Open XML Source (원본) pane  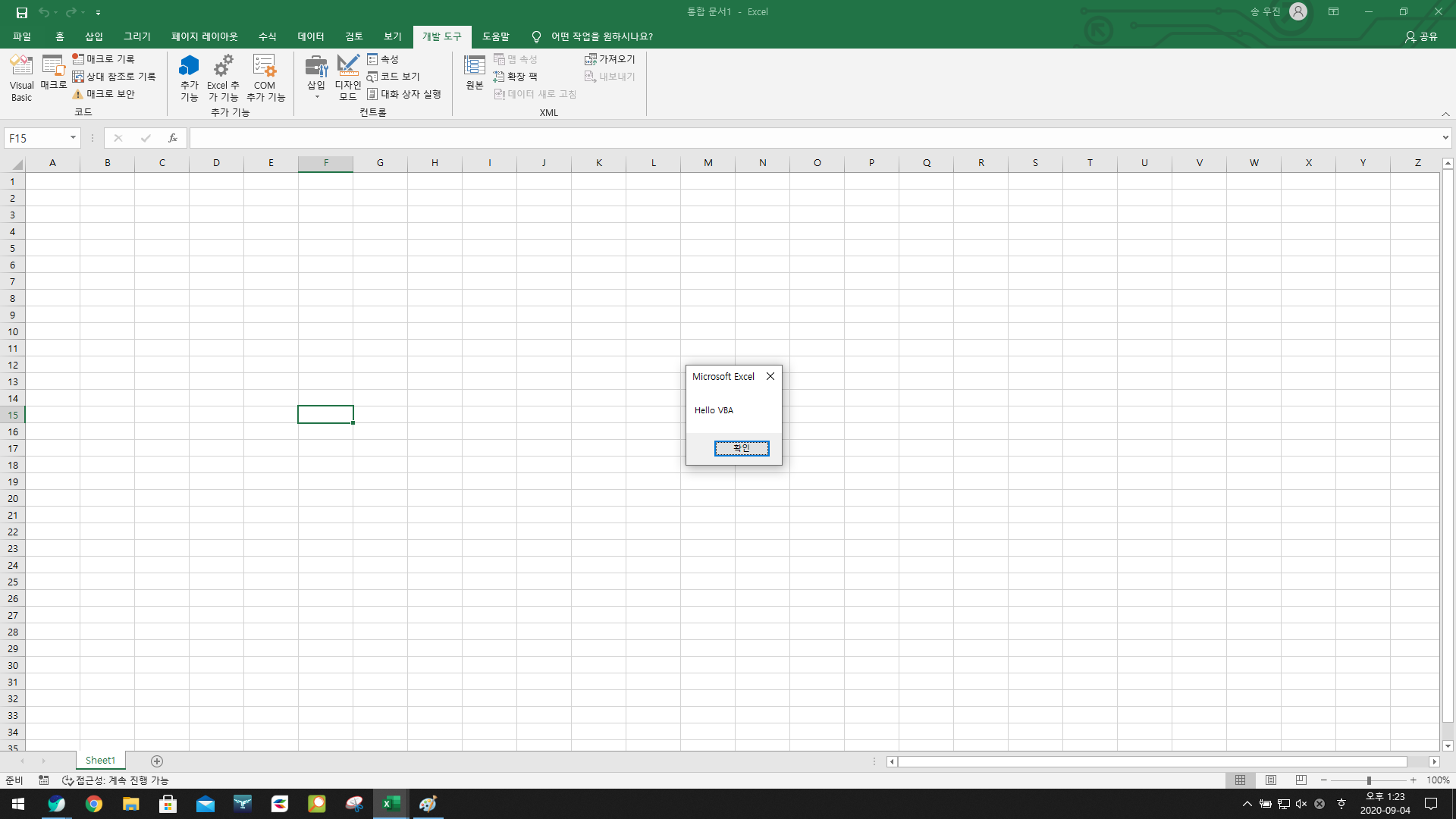[475, 73]
